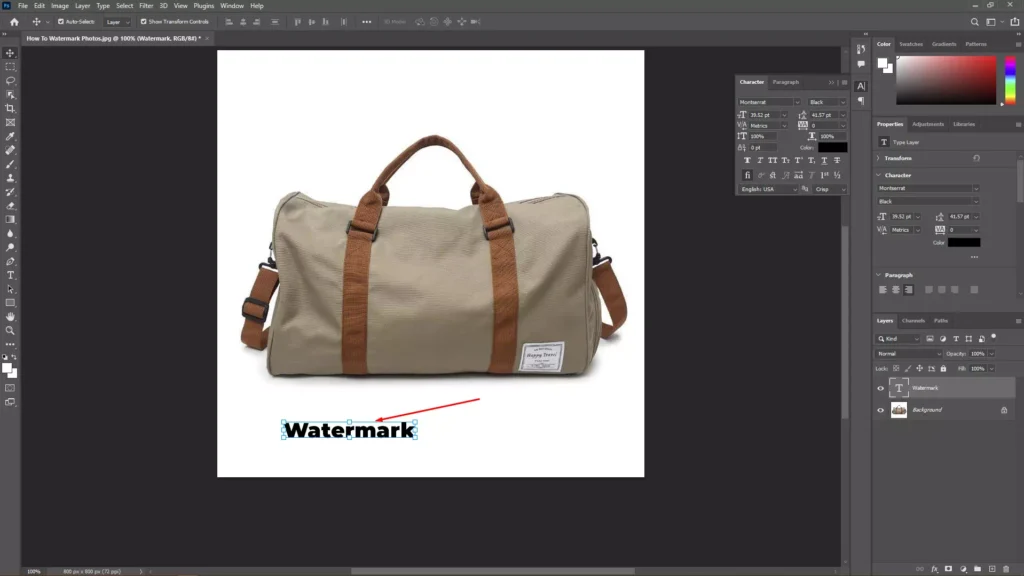Click the options bar three-dots more button

tap(366, 22)
